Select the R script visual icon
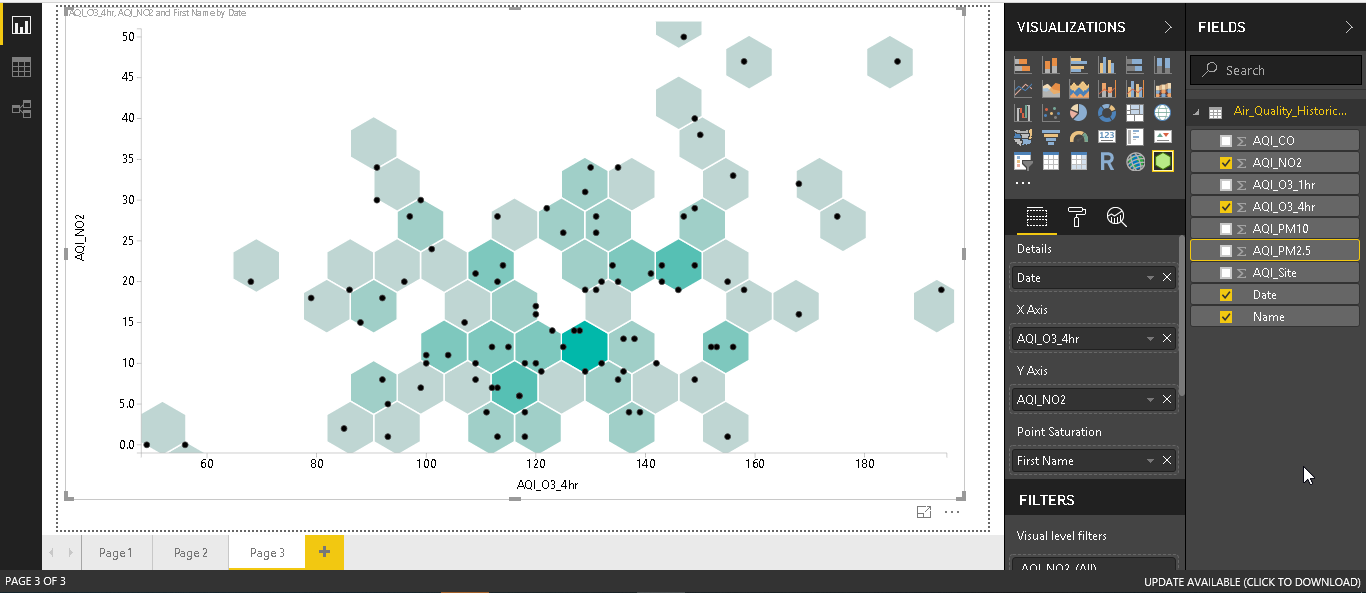The height and width of the screenshot is (593, 1366). (1106, 161)
